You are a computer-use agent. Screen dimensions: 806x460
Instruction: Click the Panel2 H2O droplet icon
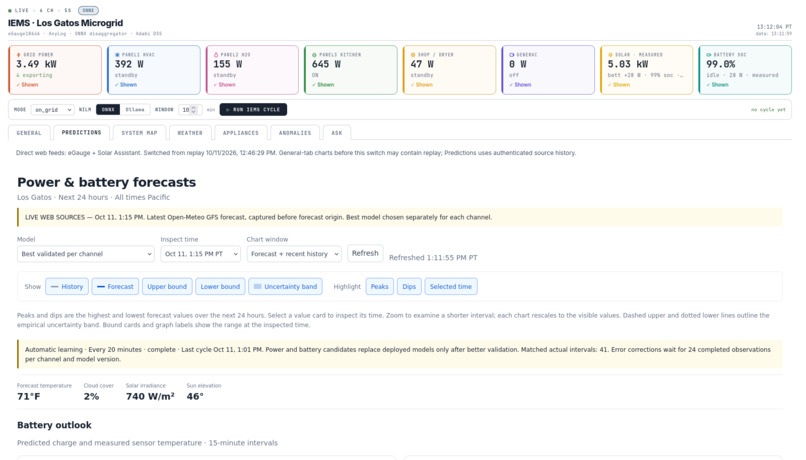tap(216, 54)
